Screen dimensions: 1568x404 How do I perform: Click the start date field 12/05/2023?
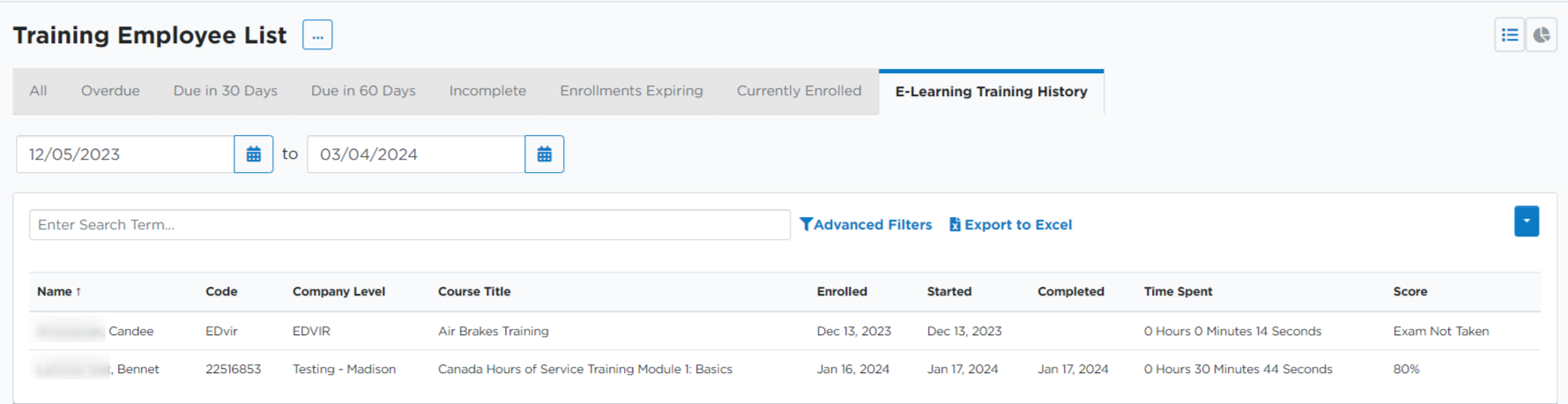tap(125, 154)
